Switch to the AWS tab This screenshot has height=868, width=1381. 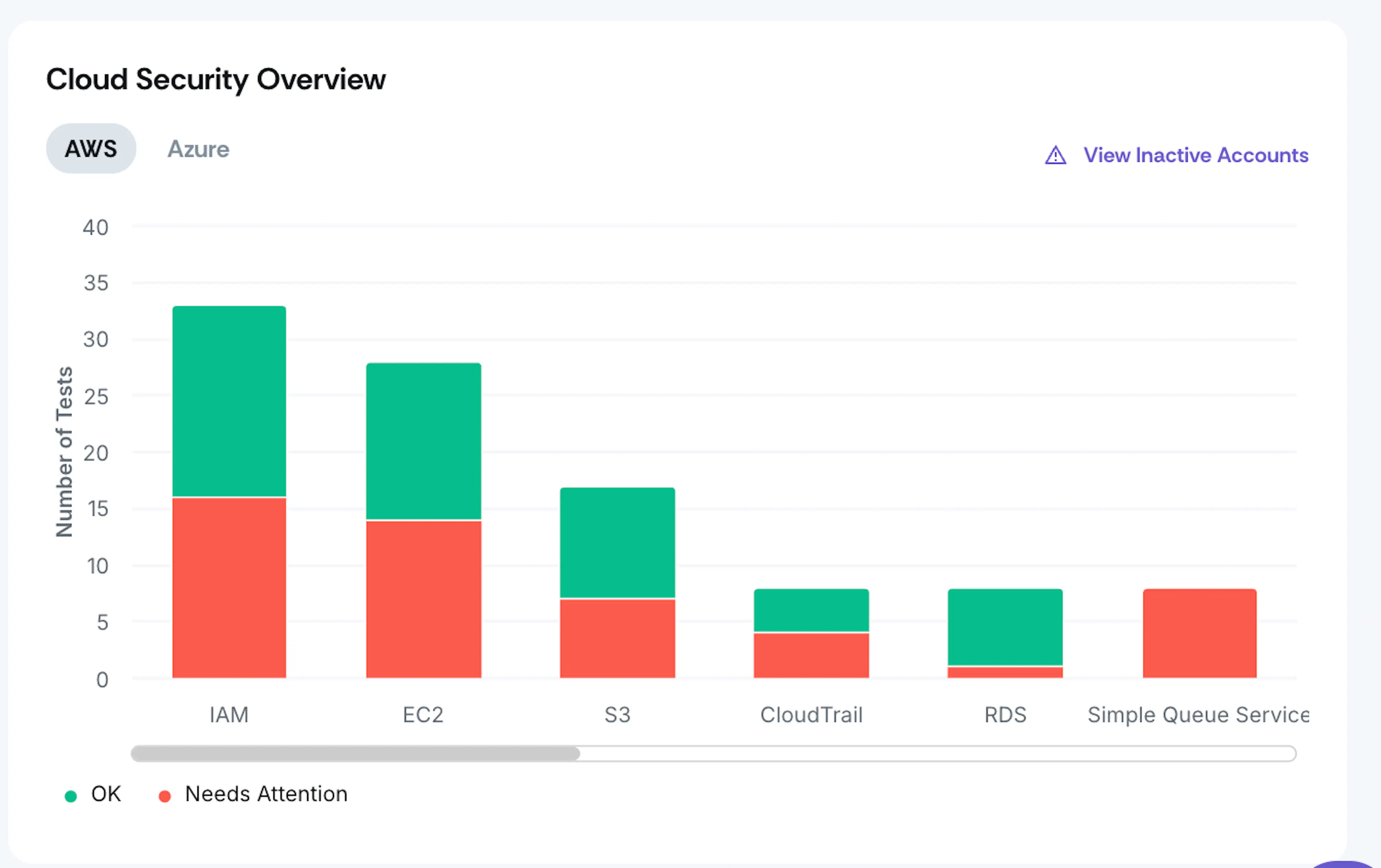click(x=91, y=149)
